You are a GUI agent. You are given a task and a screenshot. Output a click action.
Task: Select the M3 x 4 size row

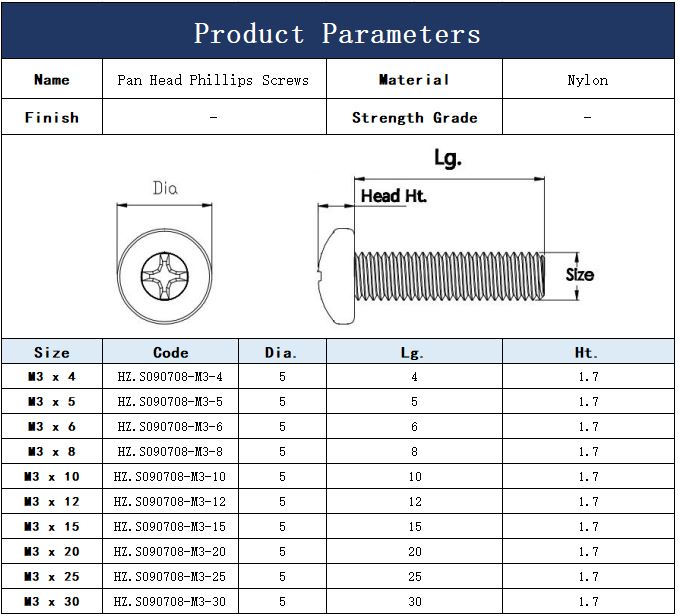point(52,377)
